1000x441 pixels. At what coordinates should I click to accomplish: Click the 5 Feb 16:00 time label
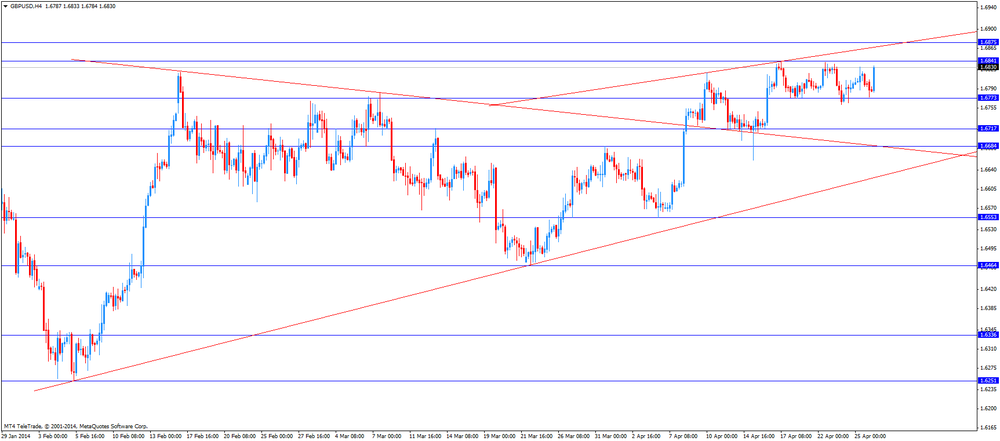(x=91, y=437)
